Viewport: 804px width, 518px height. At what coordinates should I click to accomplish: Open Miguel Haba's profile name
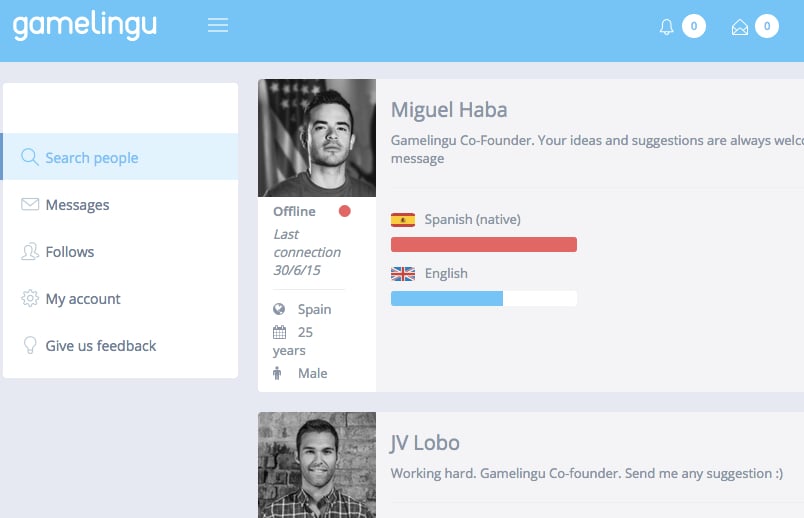[x=449, y=110]
